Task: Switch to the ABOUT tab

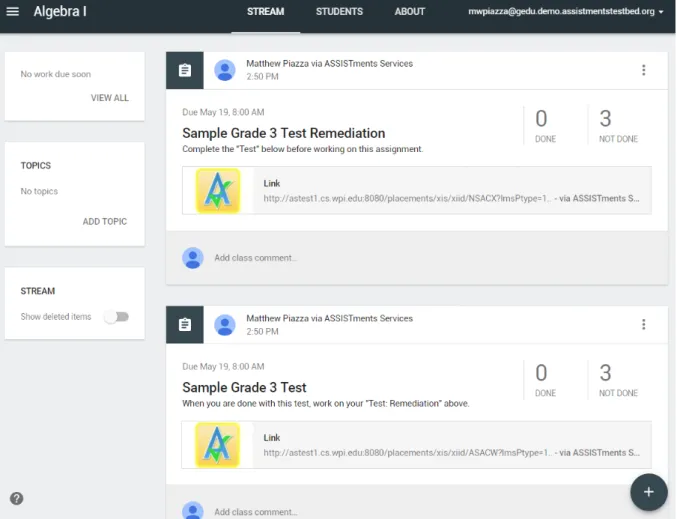Action: click(410, 12)
